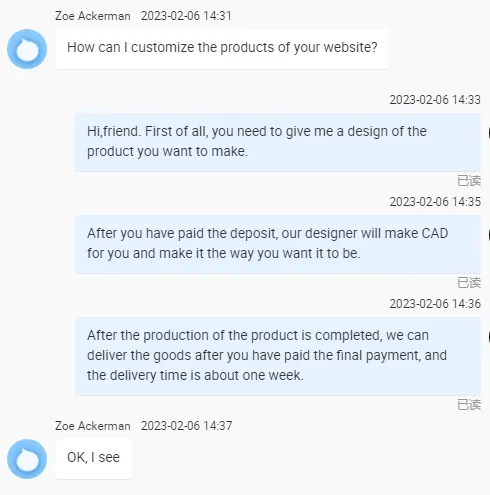Click the 14:31 timestamp
Screen dimensions: 490x495
coord(186,16)
